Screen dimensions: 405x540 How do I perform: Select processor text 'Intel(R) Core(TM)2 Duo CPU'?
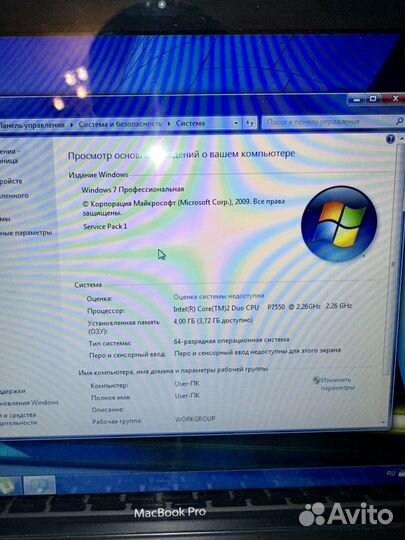coord(216,308)
